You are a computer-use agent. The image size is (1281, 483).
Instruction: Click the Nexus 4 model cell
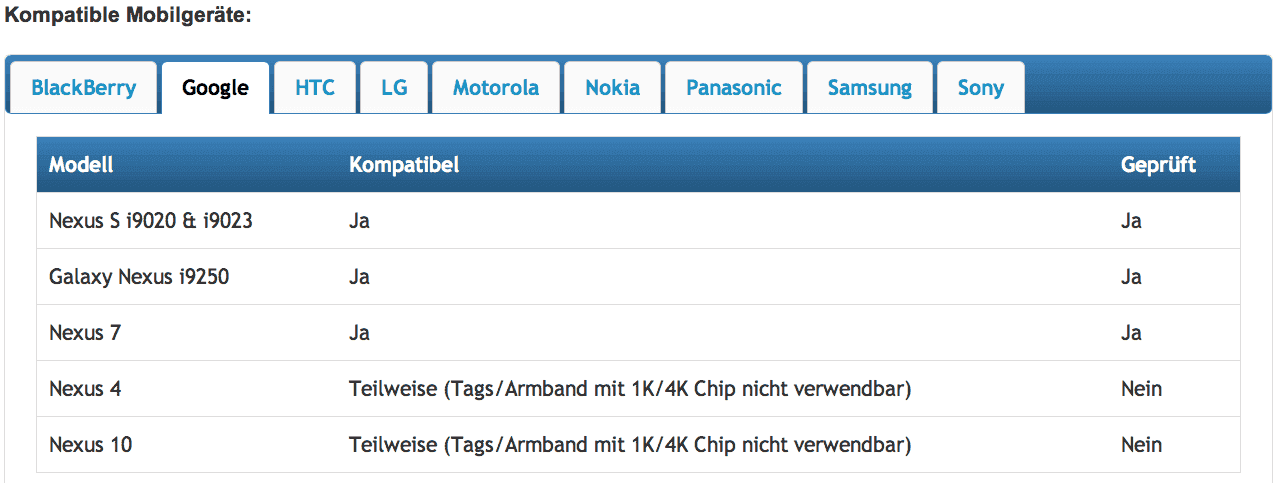[x=85, y=389]
